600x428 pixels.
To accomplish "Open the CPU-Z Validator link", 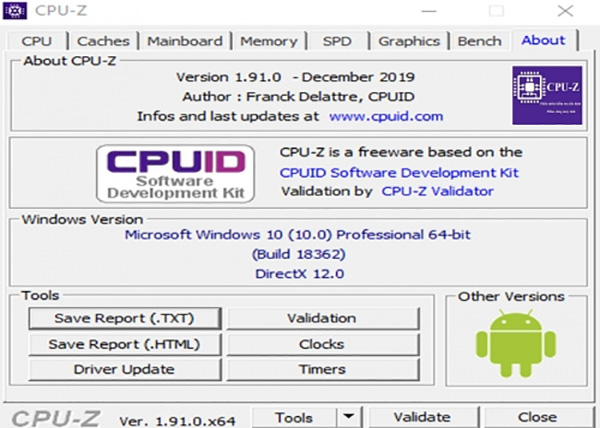I will (437, 191).
